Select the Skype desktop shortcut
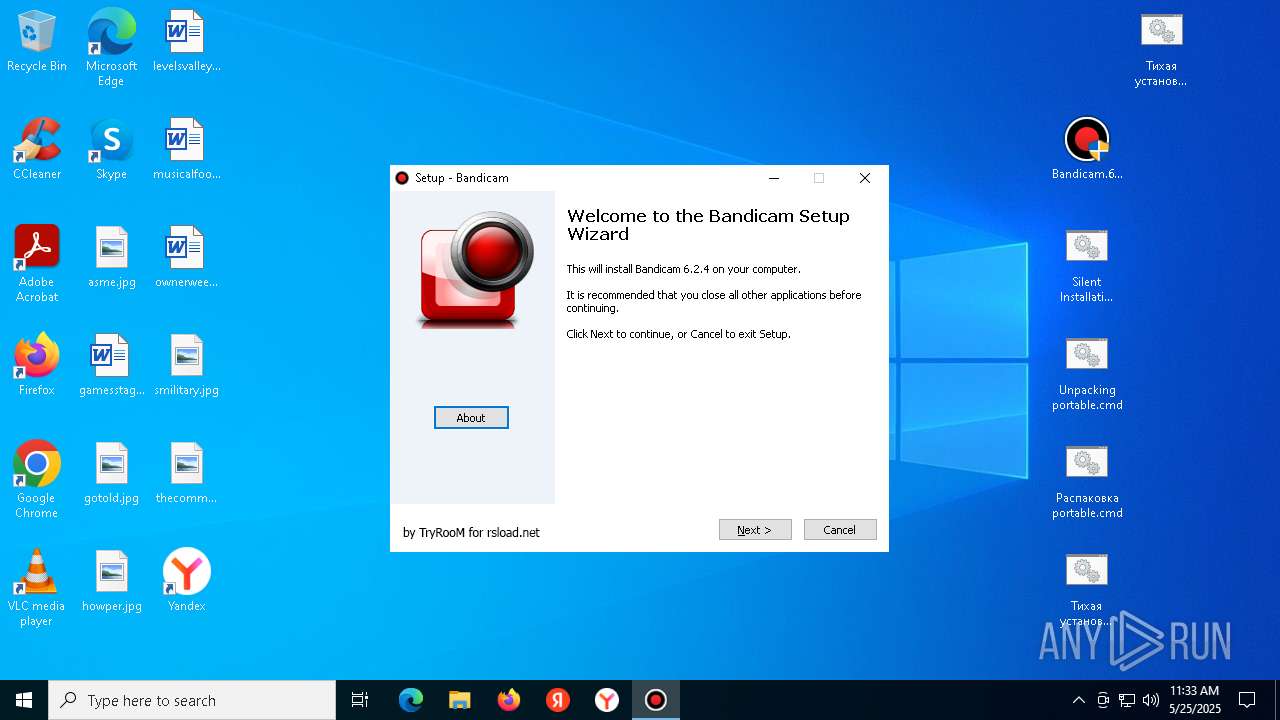 click(x=111, y=150)
